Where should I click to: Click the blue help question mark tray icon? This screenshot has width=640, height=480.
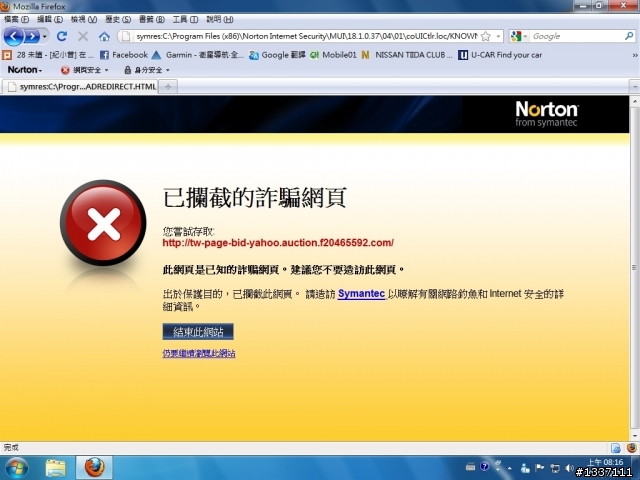pos(484,466)
